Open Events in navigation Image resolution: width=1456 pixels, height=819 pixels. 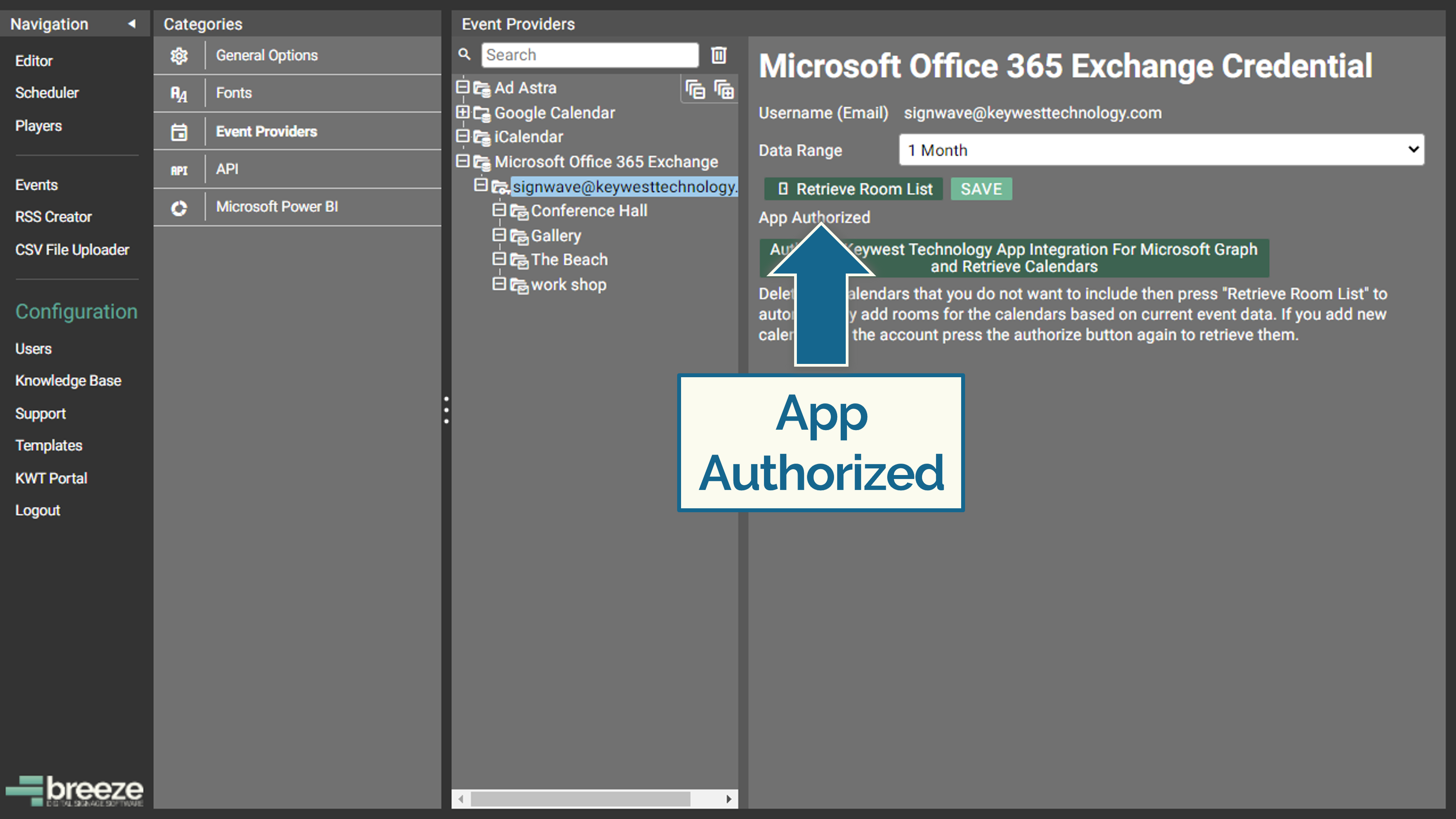pos(37,185)
